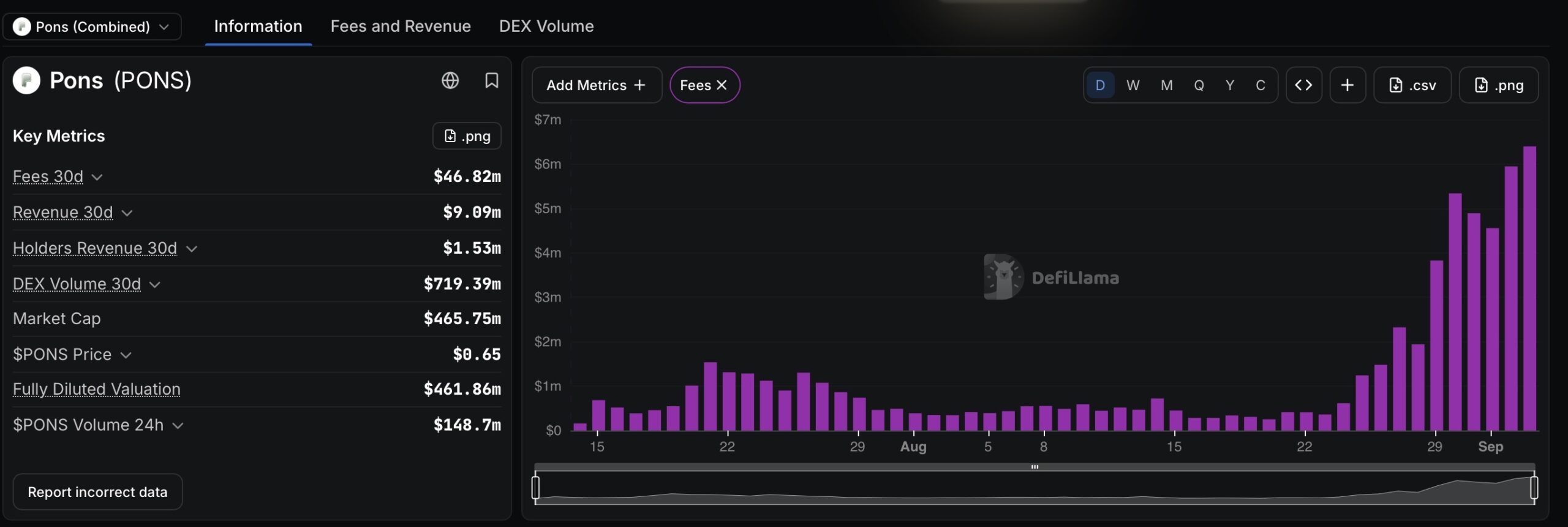This screenshot has height=527, width=1568.
Task: Download chart as .png
Action: (x=1498, y=85)
